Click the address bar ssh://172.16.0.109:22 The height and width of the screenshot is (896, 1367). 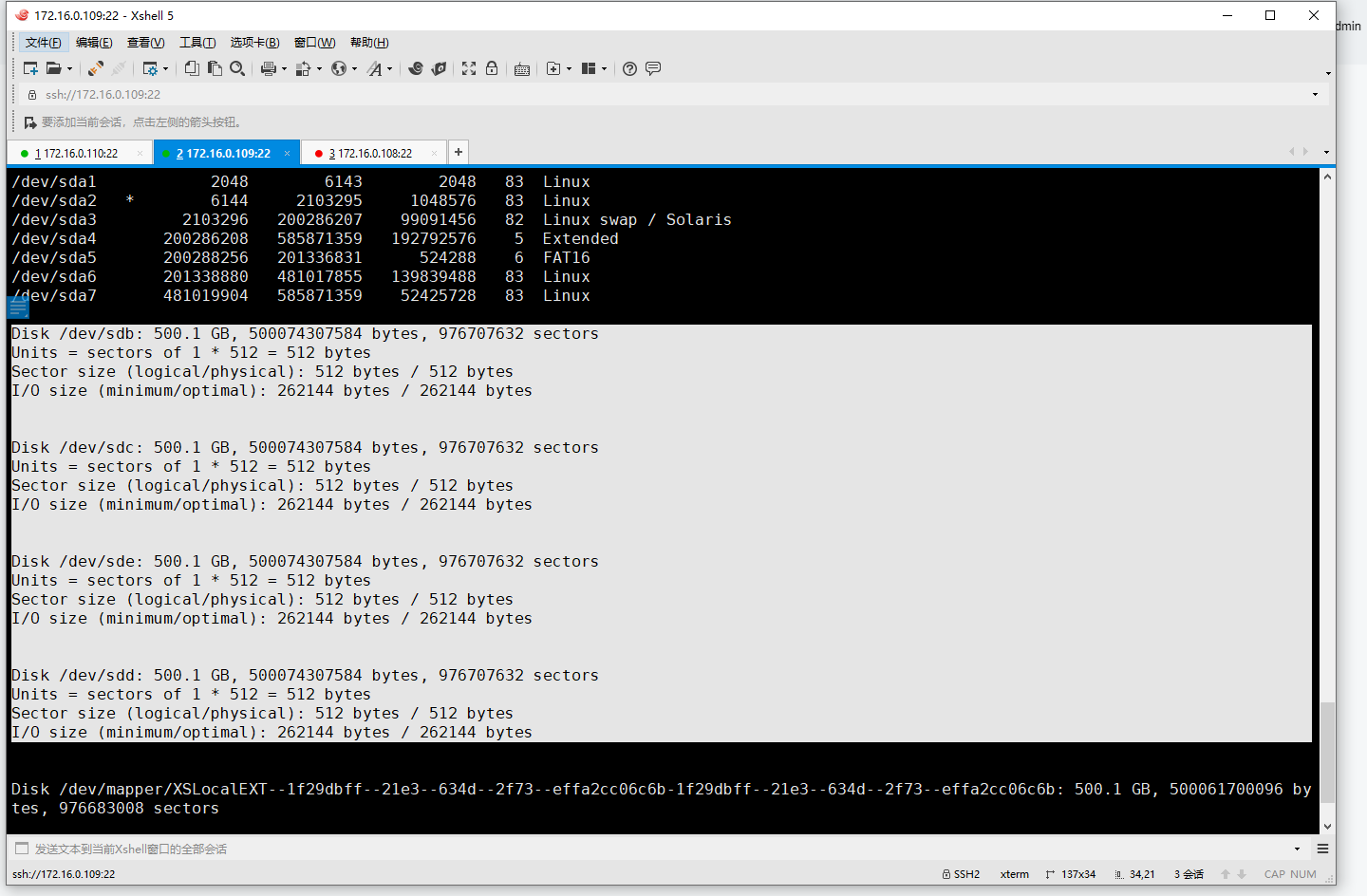click(x=103, y=95)
